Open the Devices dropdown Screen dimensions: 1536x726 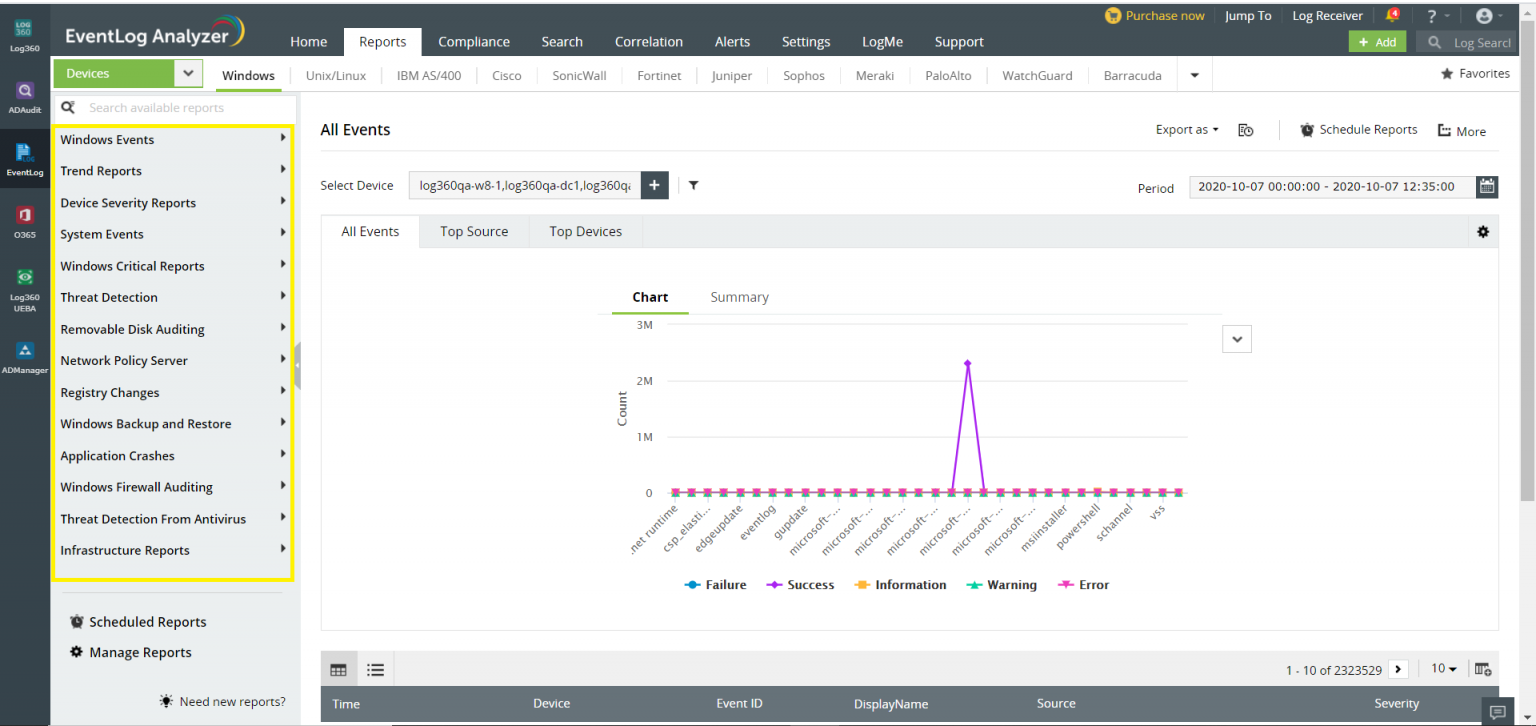tap(187, 74)
